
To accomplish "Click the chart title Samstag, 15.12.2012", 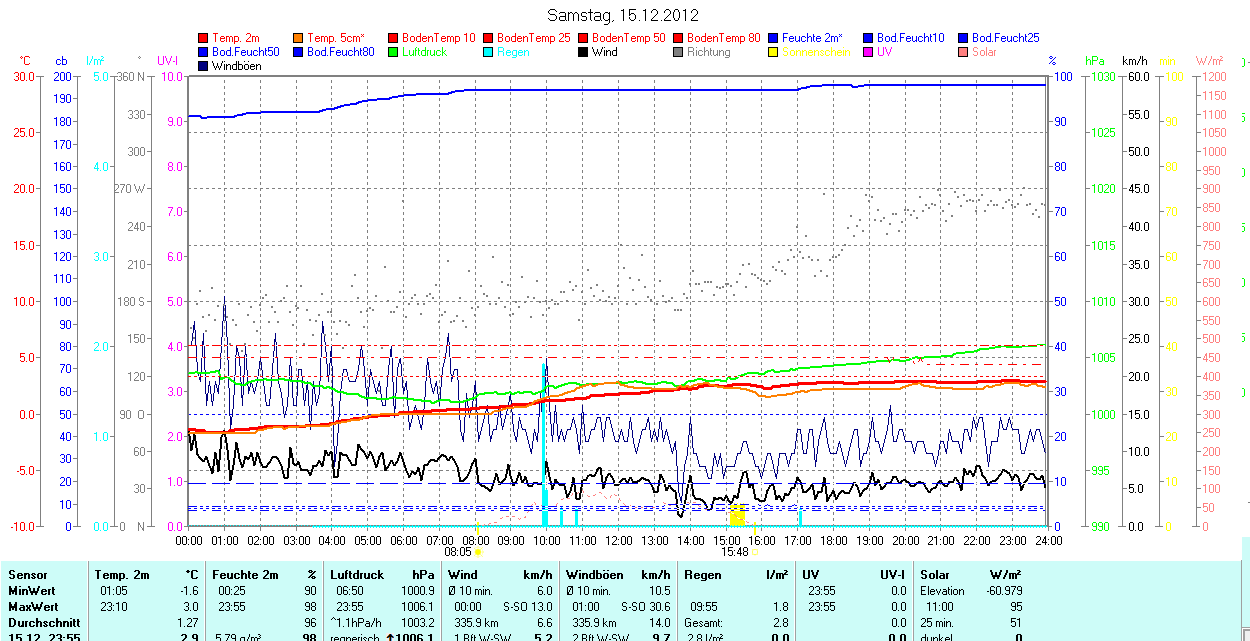I will (x=624, y=15).
